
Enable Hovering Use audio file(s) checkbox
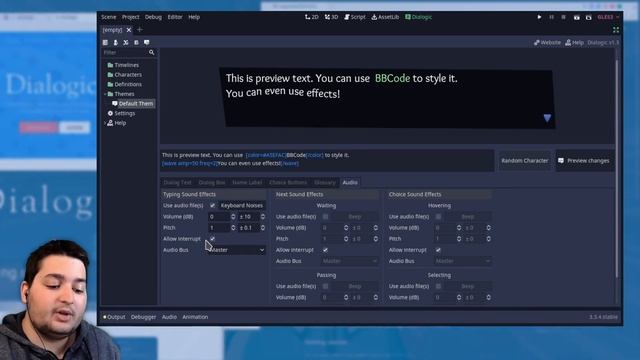click(x=438, y=216)
